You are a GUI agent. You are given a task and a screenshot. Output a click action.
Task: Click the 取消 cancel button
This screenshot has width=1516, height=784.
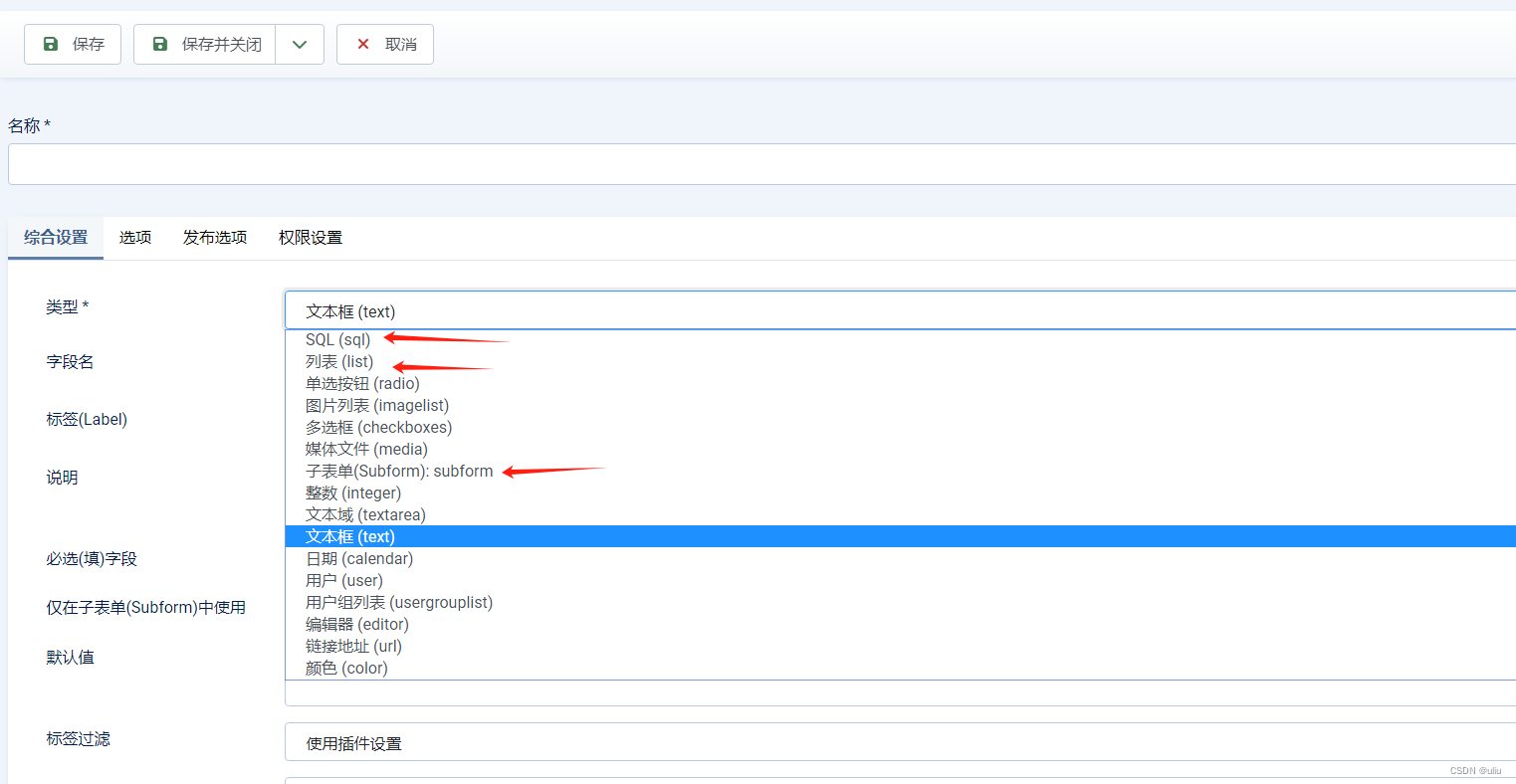point(385,45)
